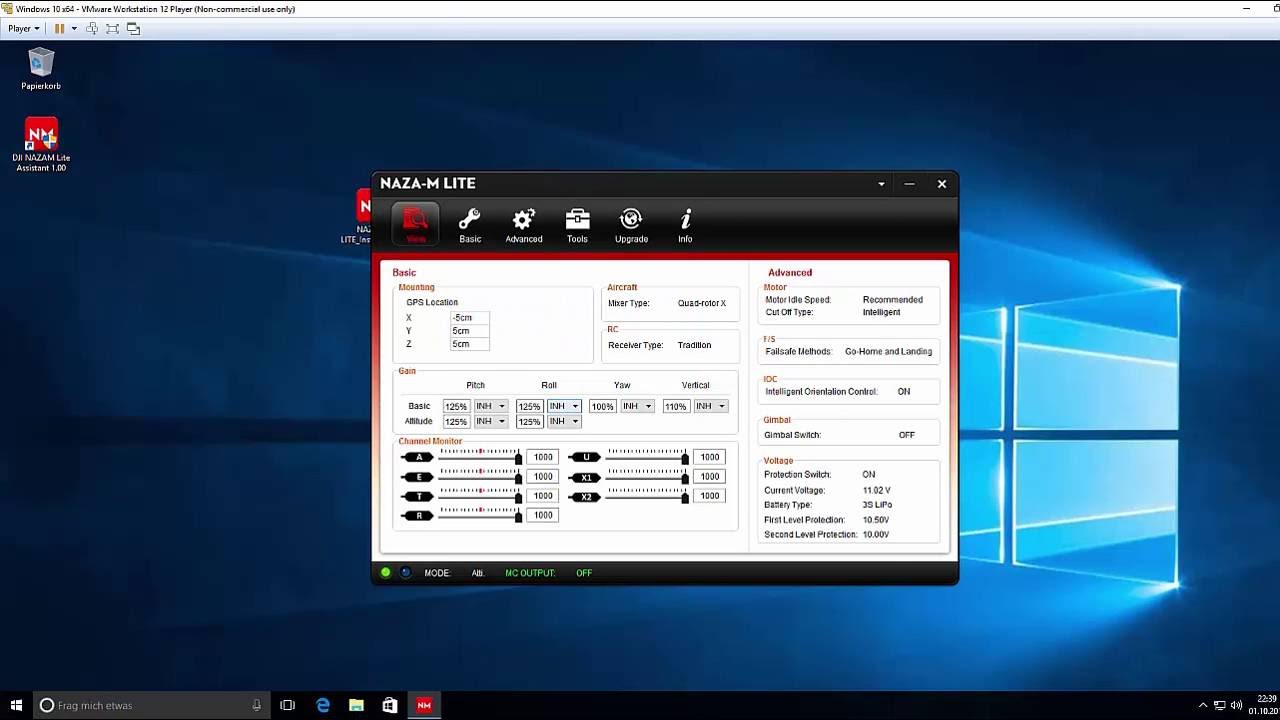
Task: Launch Microsoft Edge from the taskbar
Action: [x=323, y=705]
